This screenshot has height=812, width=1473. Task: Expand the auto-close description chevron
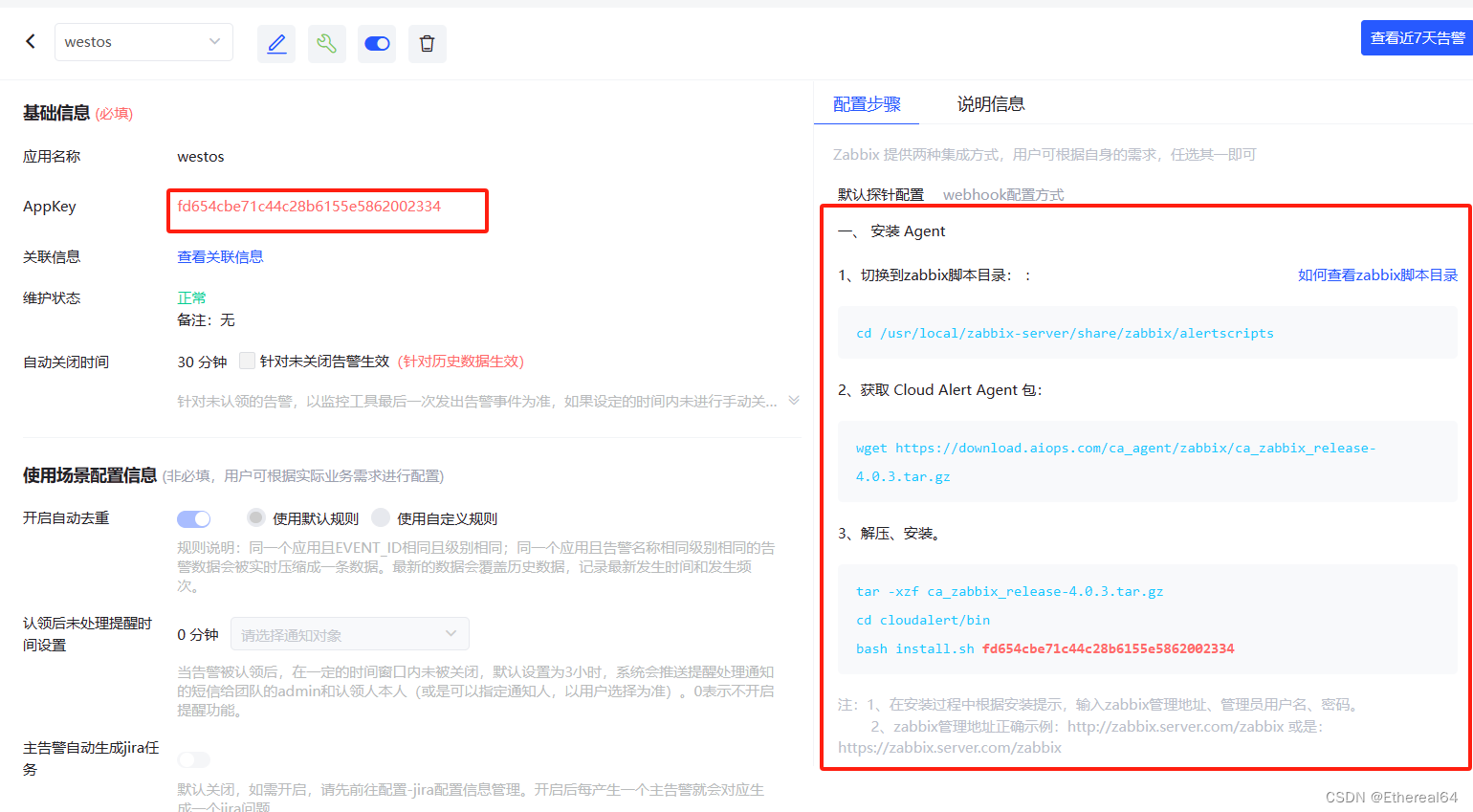click(x=794, y=401)
